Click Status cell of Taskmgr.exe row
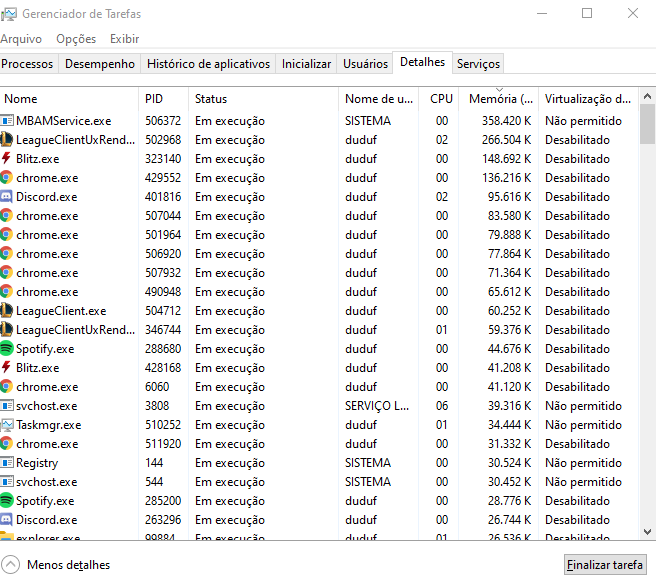This screenshot has width=656, height=587. tap(230, 425)
